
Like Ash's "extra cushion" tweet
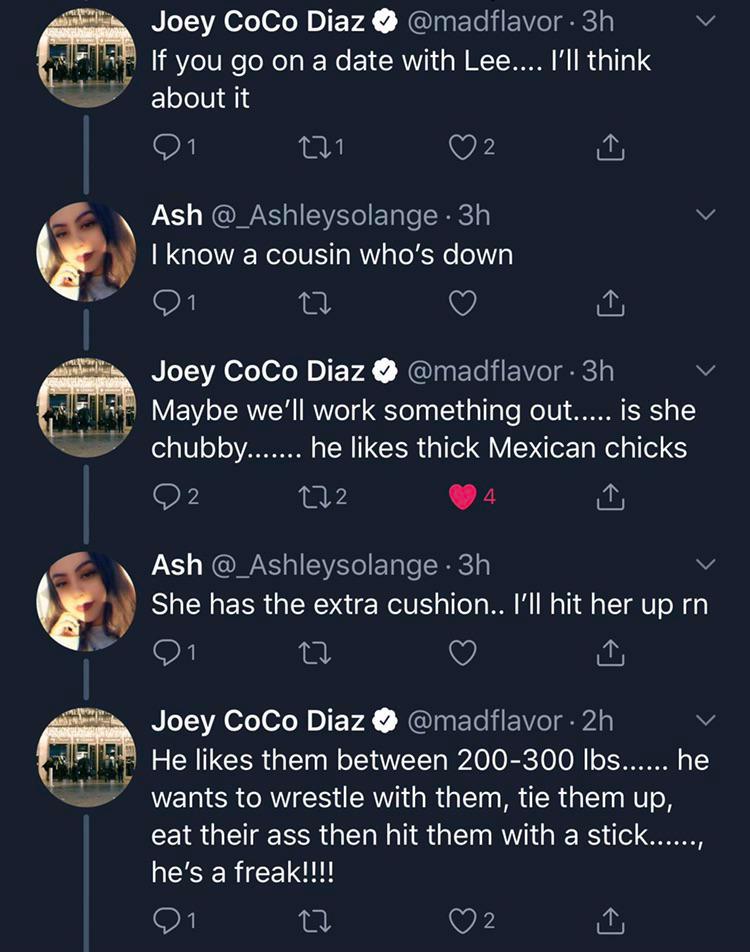[462, 651]
